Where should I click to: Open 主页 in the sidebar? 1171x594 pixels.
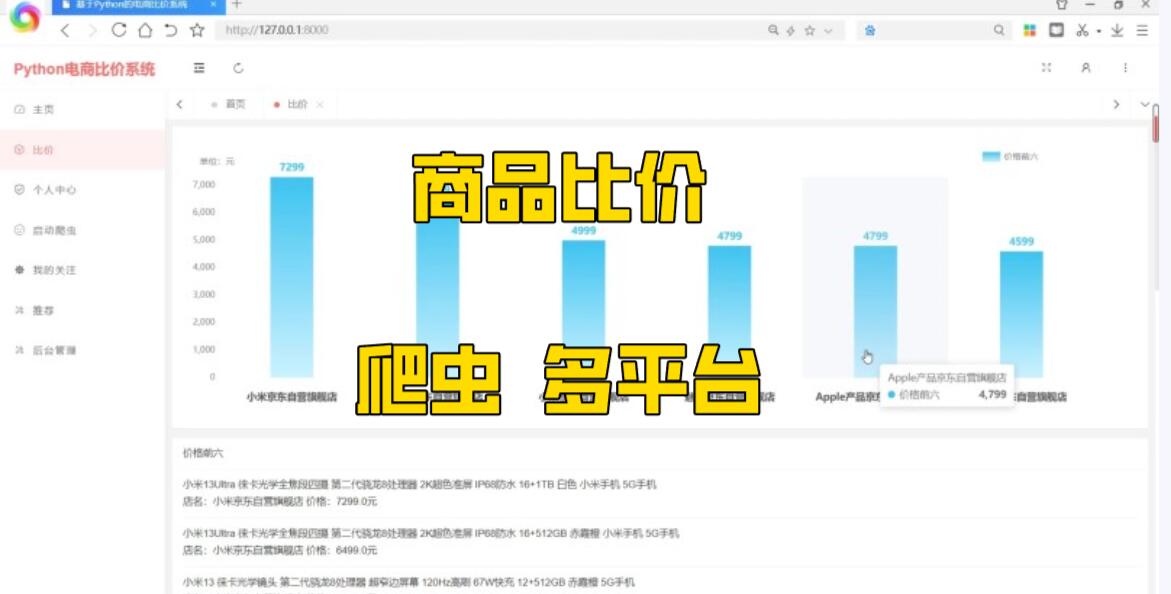pos(82,109)
